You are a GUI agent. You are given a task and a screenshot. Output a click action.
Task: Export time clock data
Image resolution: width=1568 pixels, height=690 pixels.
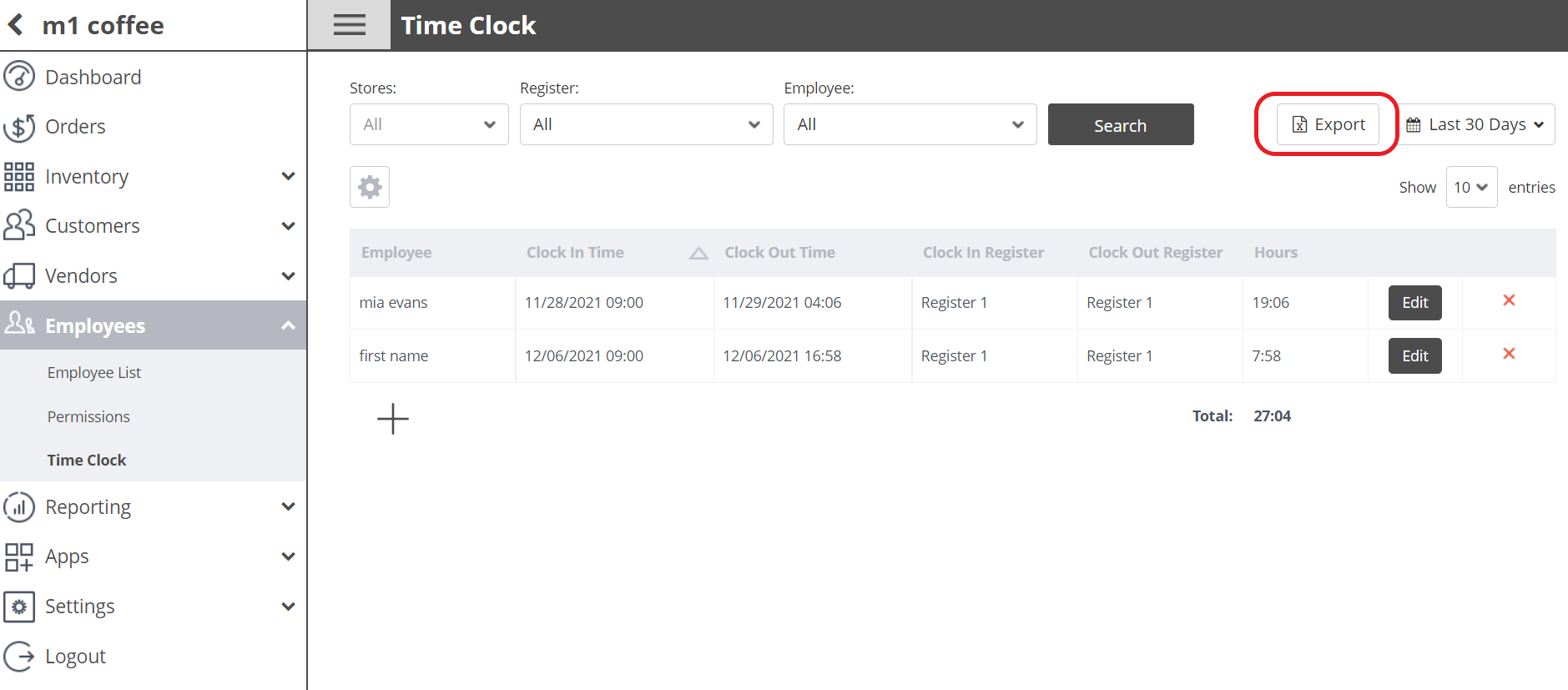1328,124
